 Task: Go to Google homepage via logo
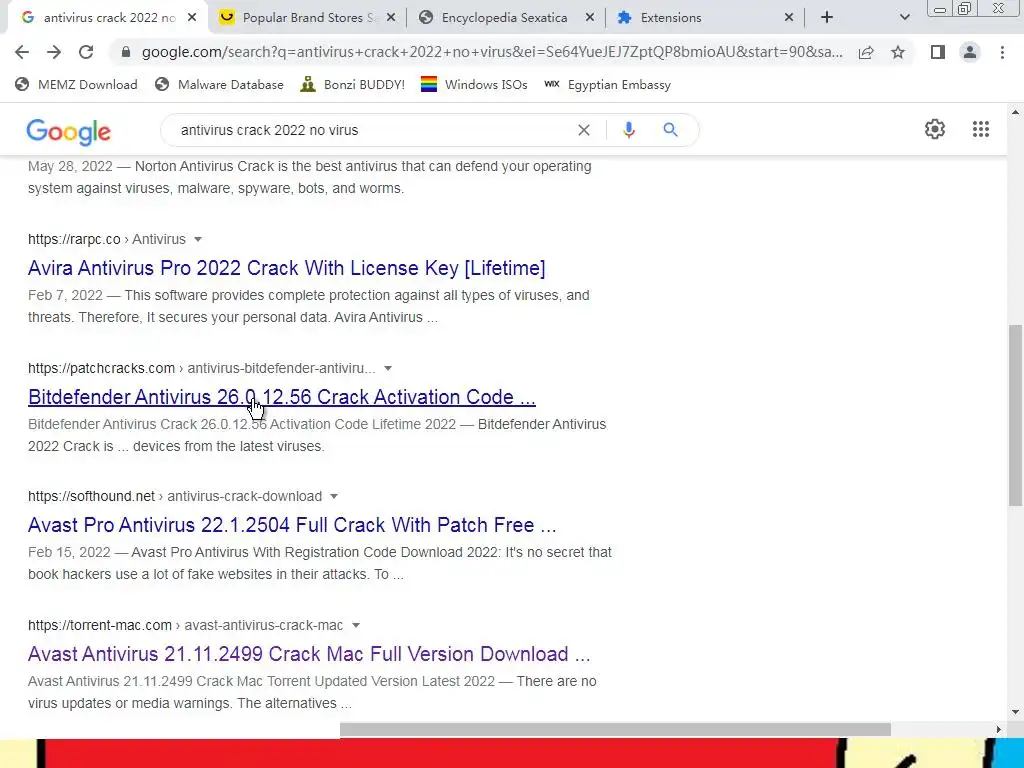(x=69, y=132)
